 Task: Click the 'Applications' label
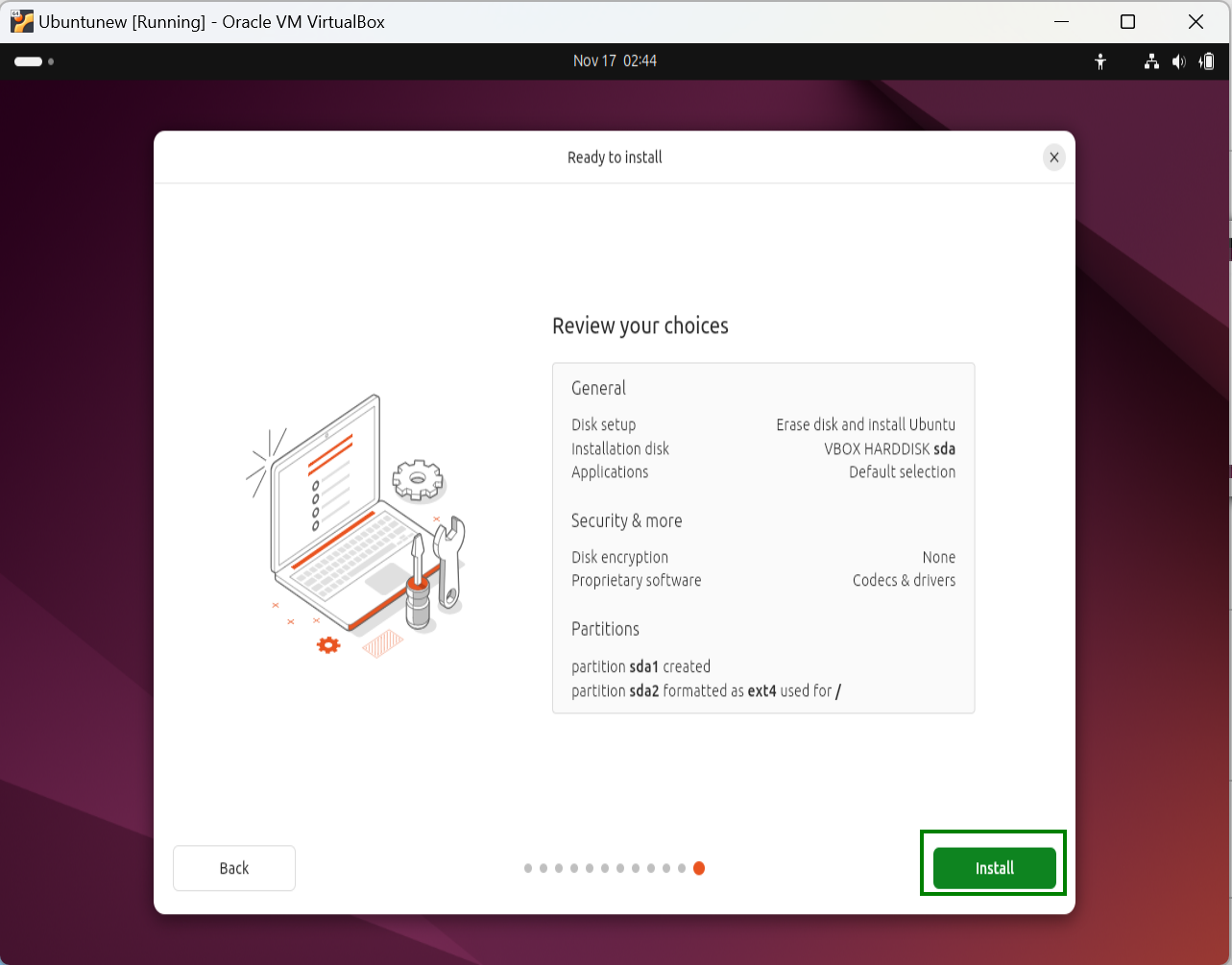point(610,471)
